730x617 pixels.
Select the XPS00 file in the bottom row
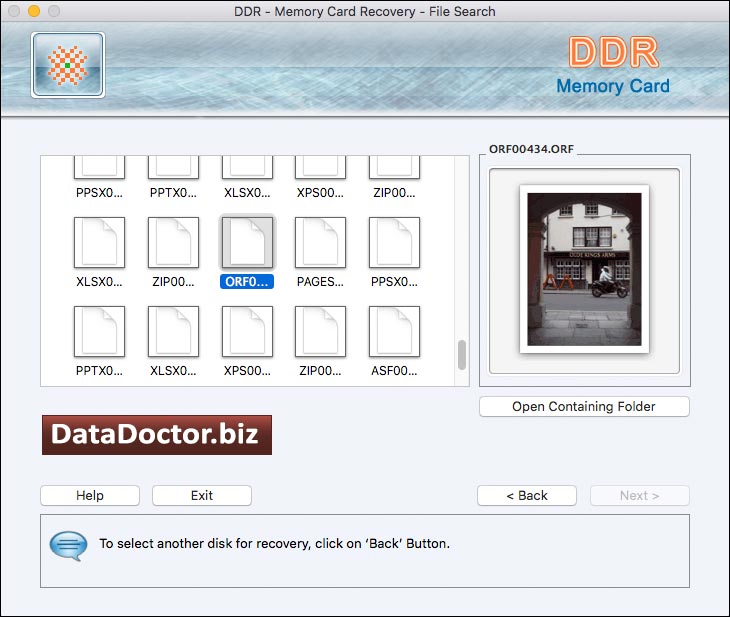point(247,332)
